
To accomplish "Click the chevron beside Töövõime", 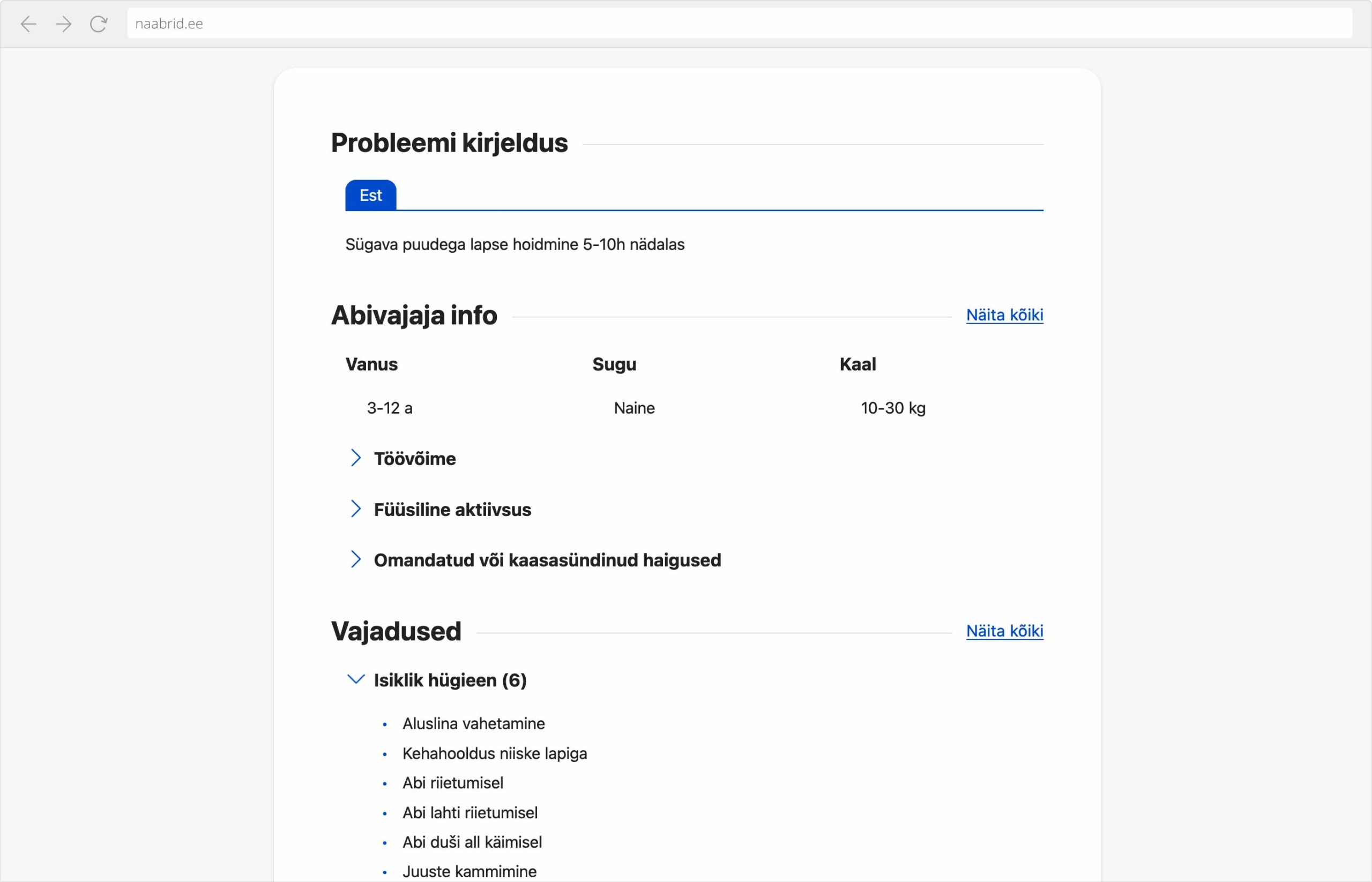I will (x=356, y=458).
